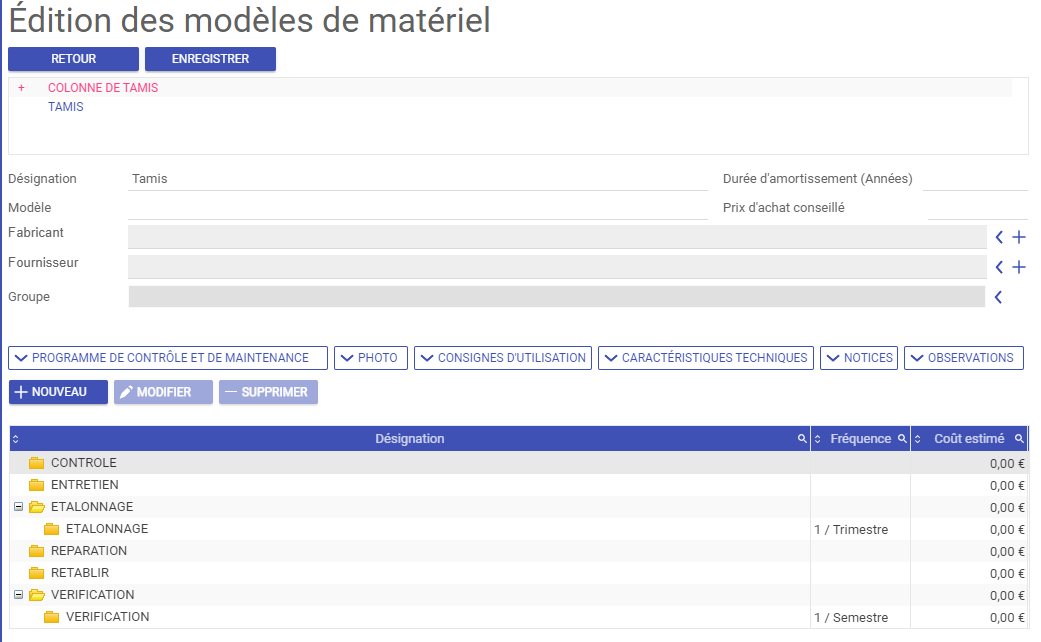1041x642 pixels.
Task: Sort by Coût estimé column header
Action: tap(969, 439)
